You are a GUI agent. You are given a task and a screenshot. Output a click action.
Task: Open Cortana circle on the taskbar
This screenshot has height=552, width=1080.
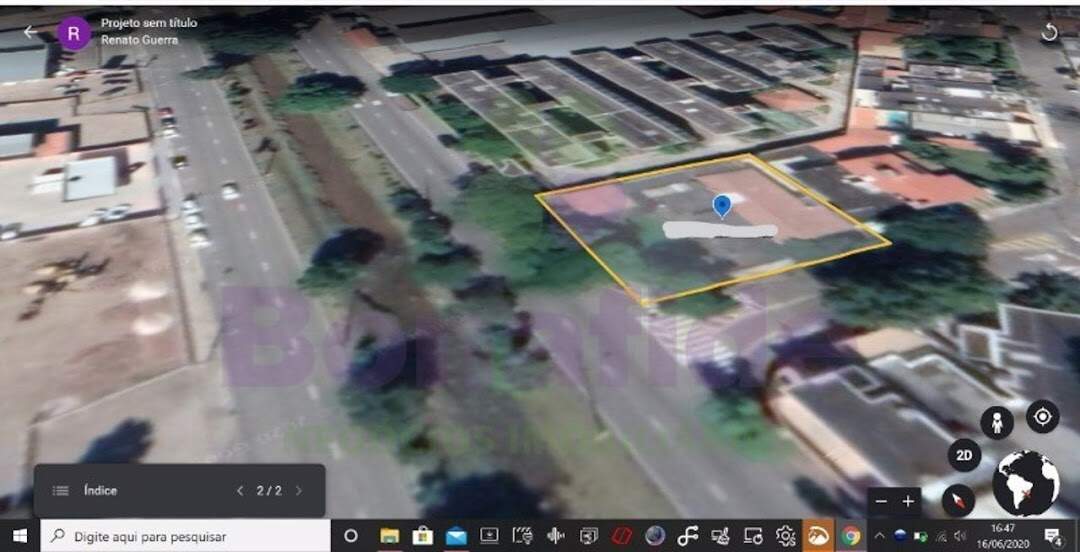351,536
